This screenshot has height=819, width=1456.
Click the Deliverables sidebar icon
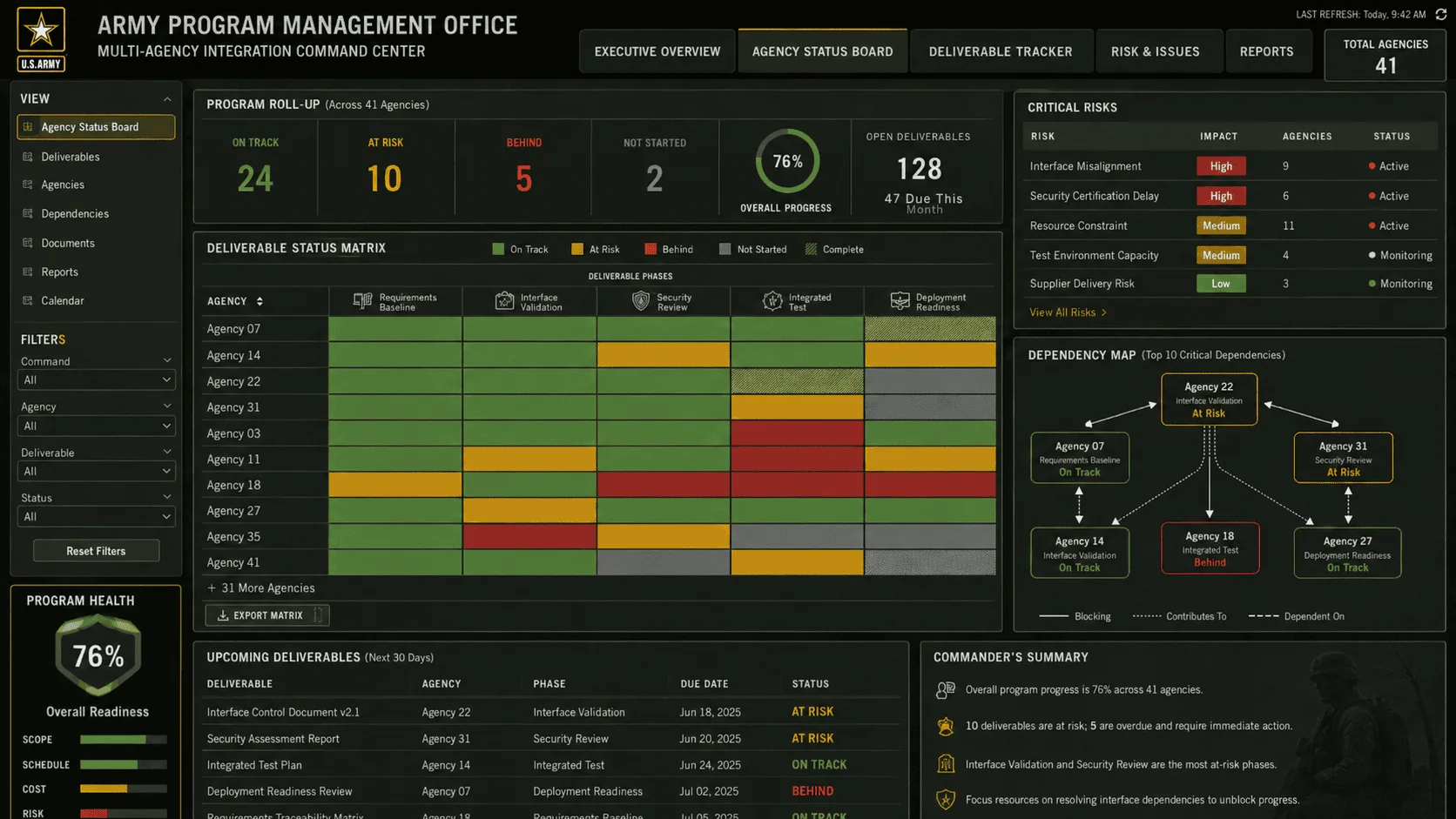pyautogui.click(x=28, y=157)
